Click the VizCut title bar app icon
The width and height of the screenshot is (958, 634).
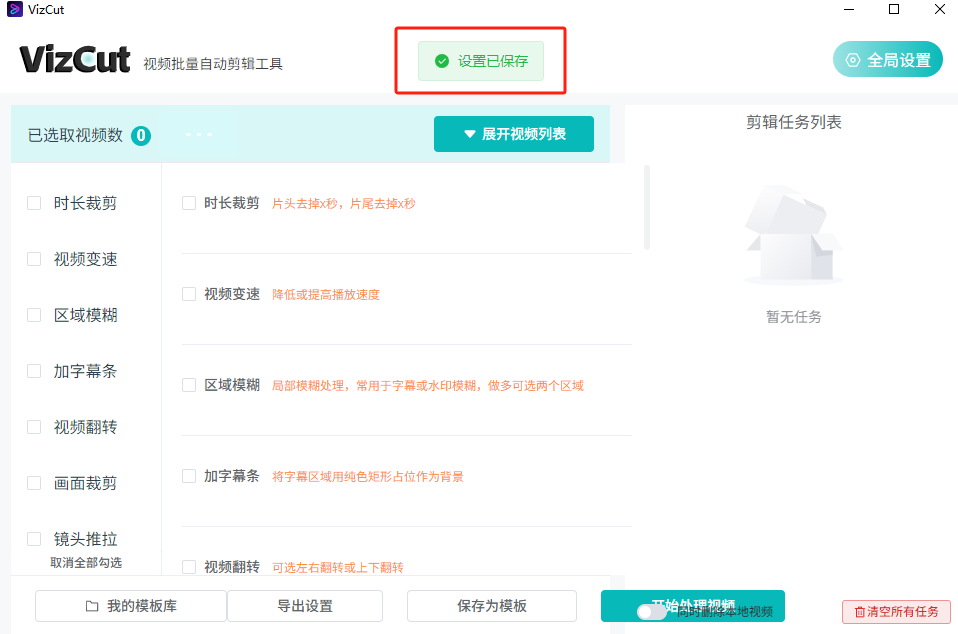[x=15, y=9]
